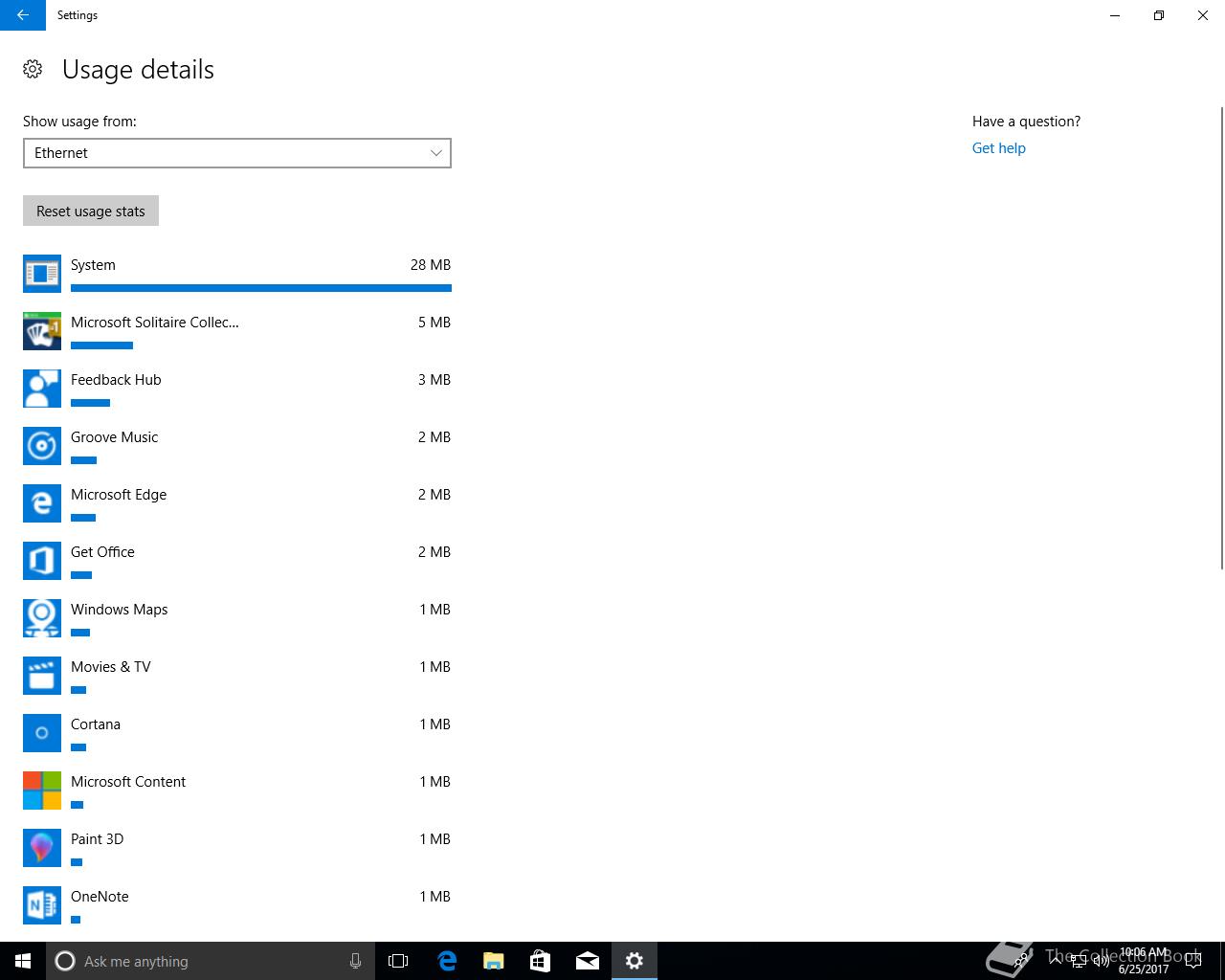This screenshot has width=1225, height=980.
Task: Click the Get Office label
Action: tap(102, 552)
